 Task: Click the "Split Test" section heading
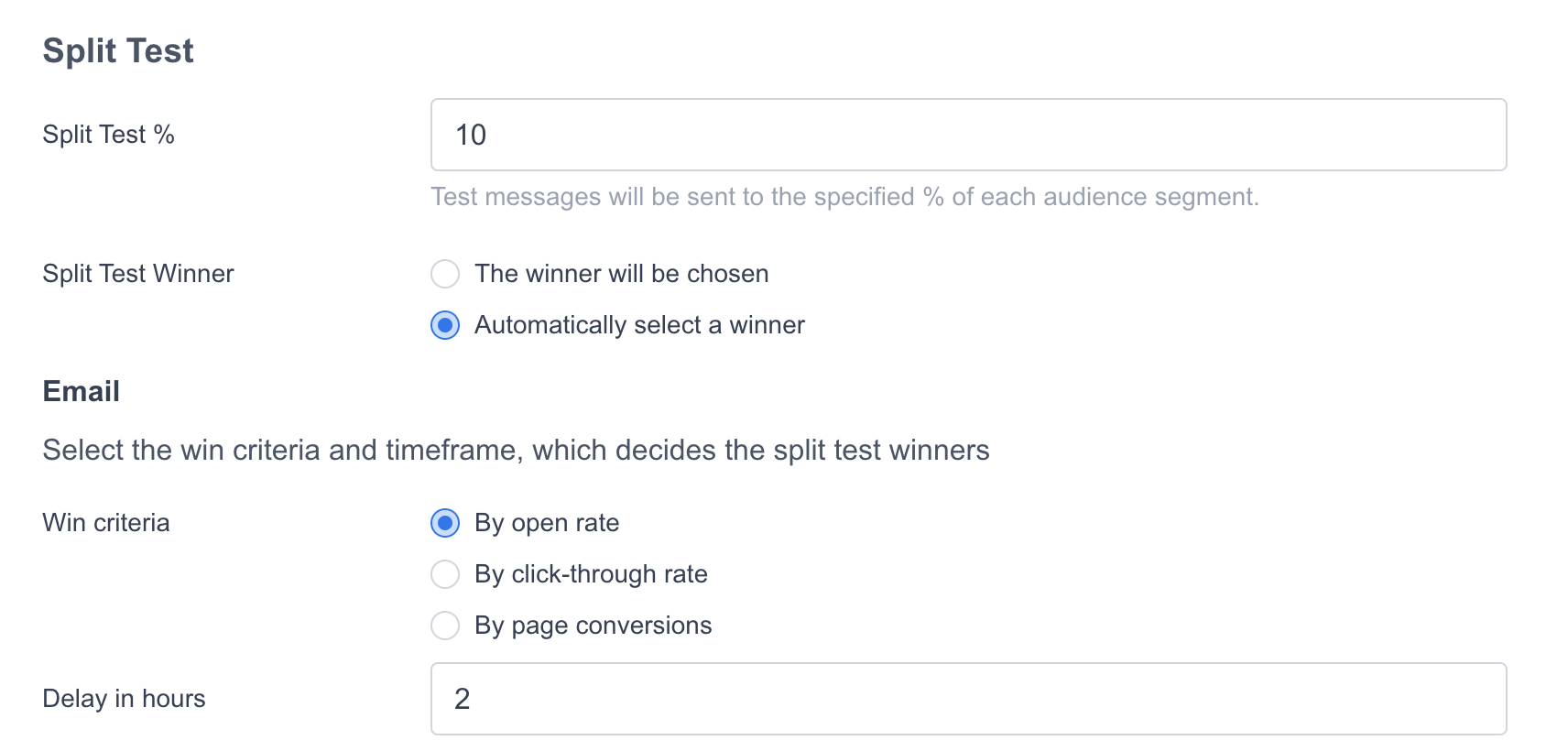pyautogui.click(x=118, y=51)
